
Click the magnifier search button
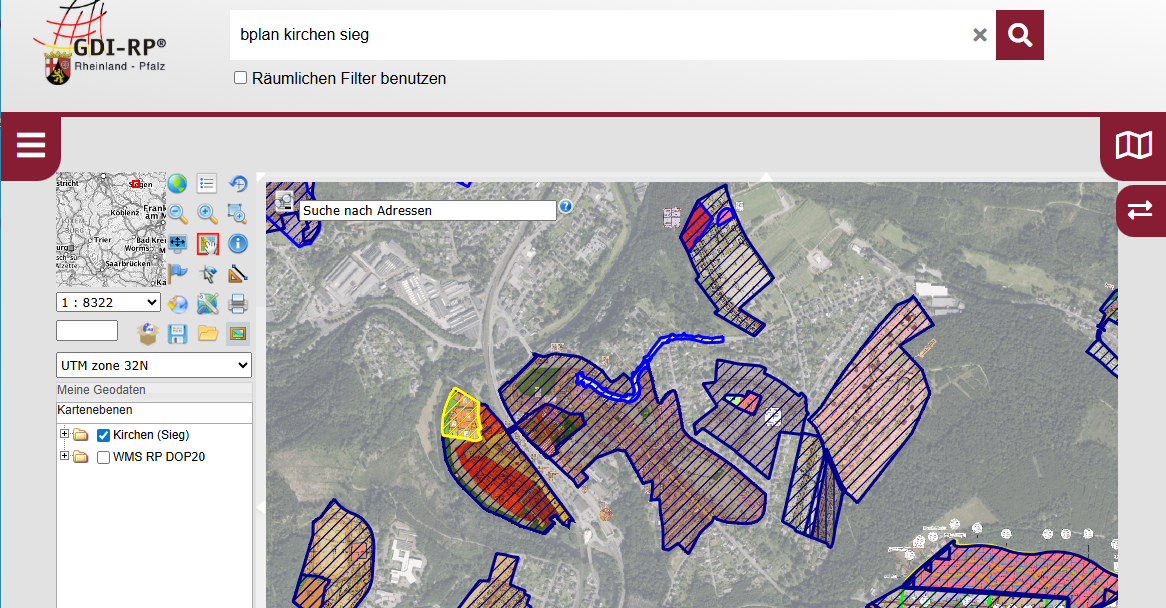point(1019,35)
